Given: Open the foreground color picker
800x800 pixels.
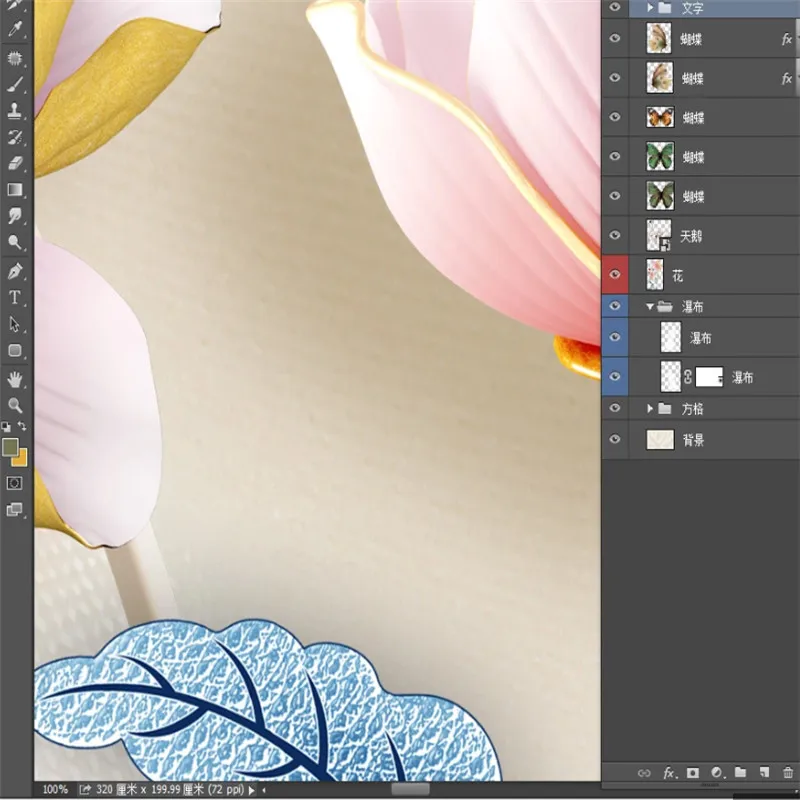Looking at the screenshot, I should click(x=10, y=447).
